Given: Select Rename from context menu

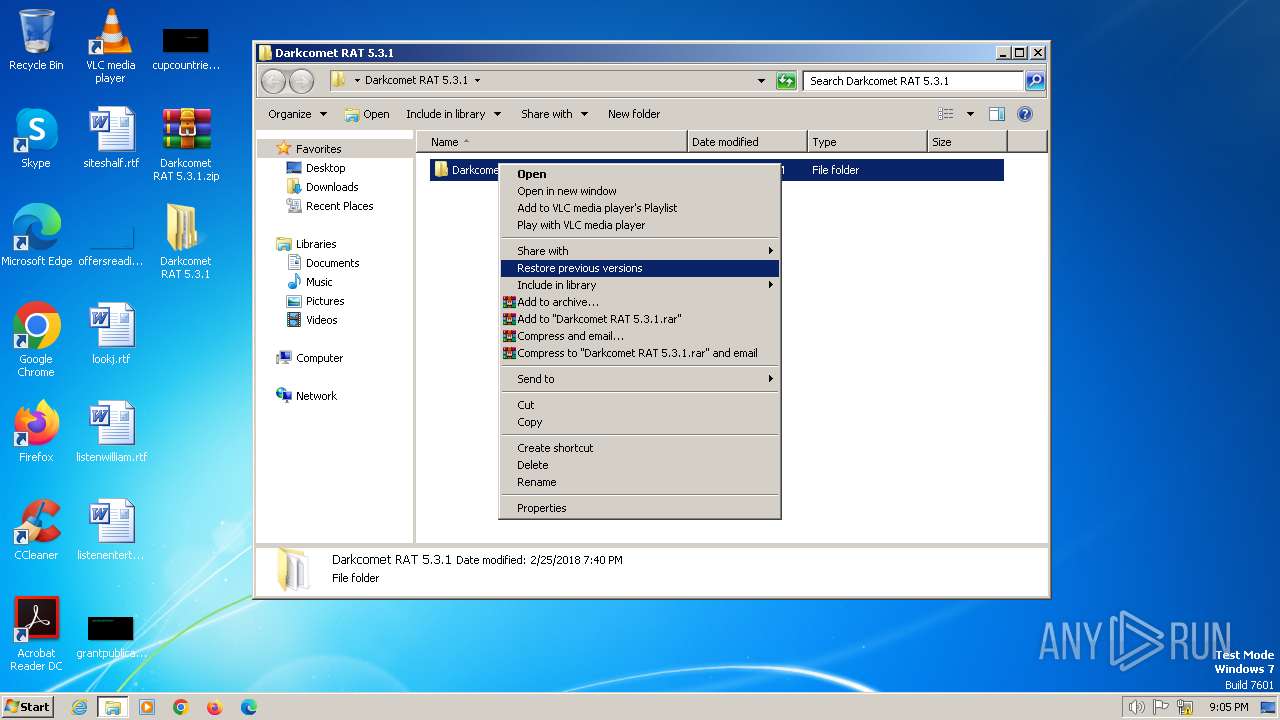Looking at the screenshot, I should coord(640,482).
